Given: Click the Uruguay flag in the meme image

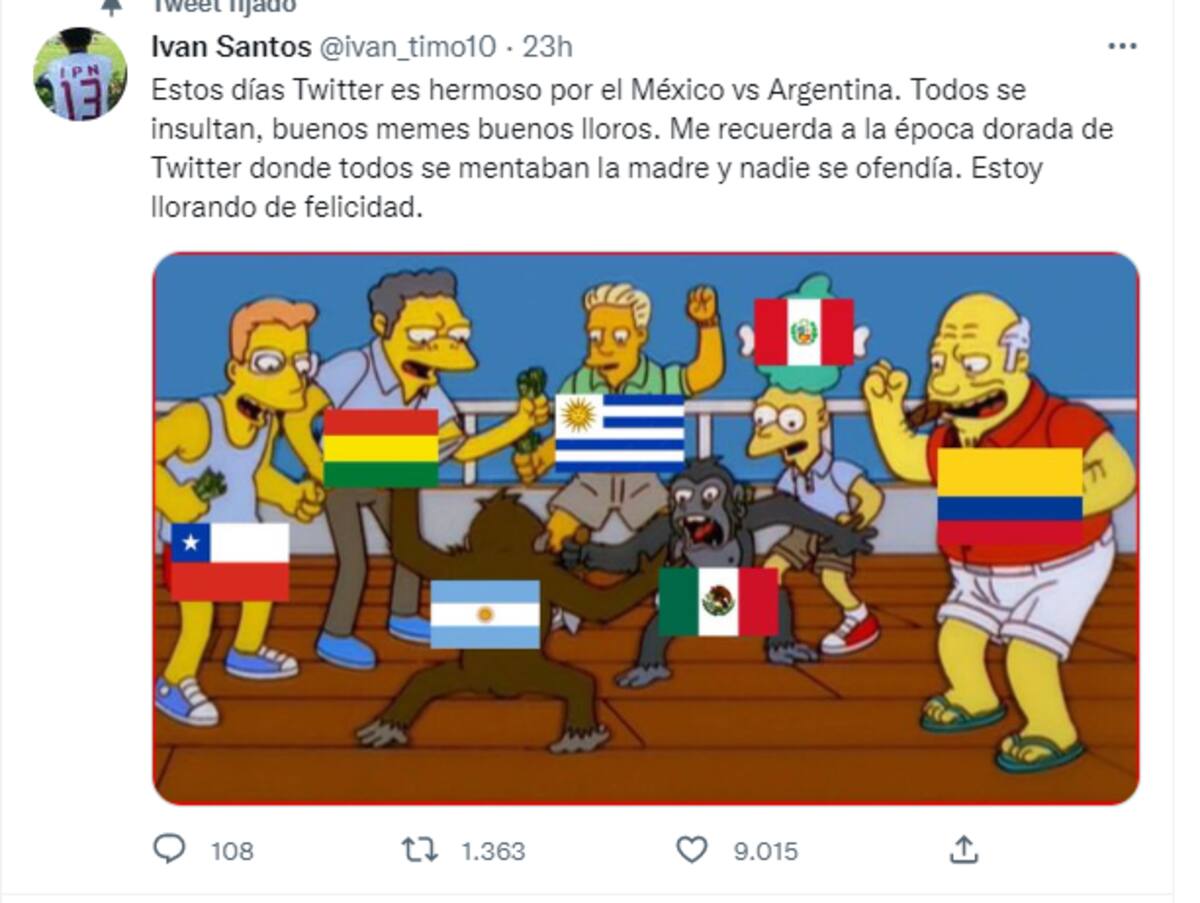Looking at the screenshot, I should (x=620, y=432).
